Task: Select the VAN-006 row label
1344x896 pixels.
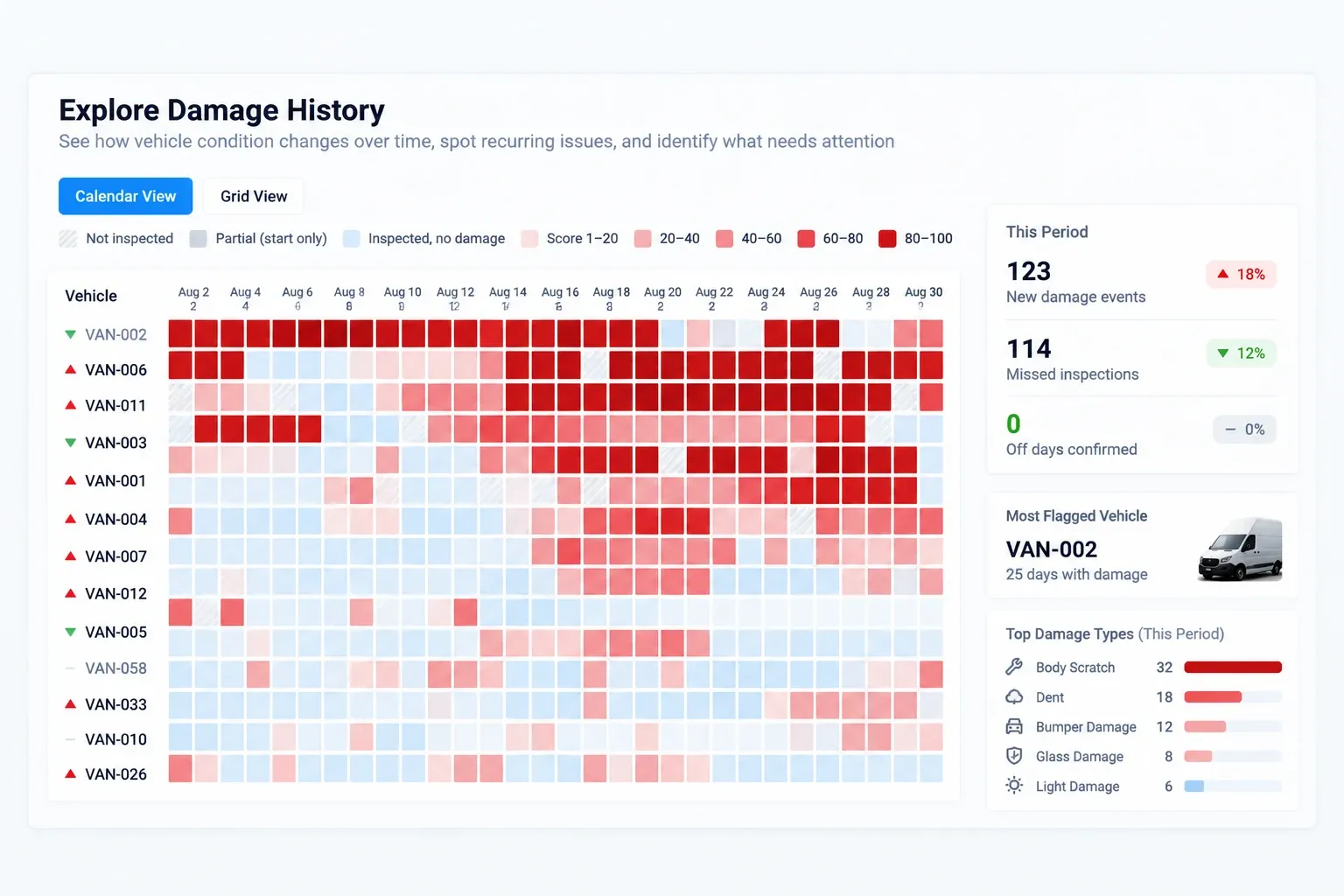Action: point(115,369)
